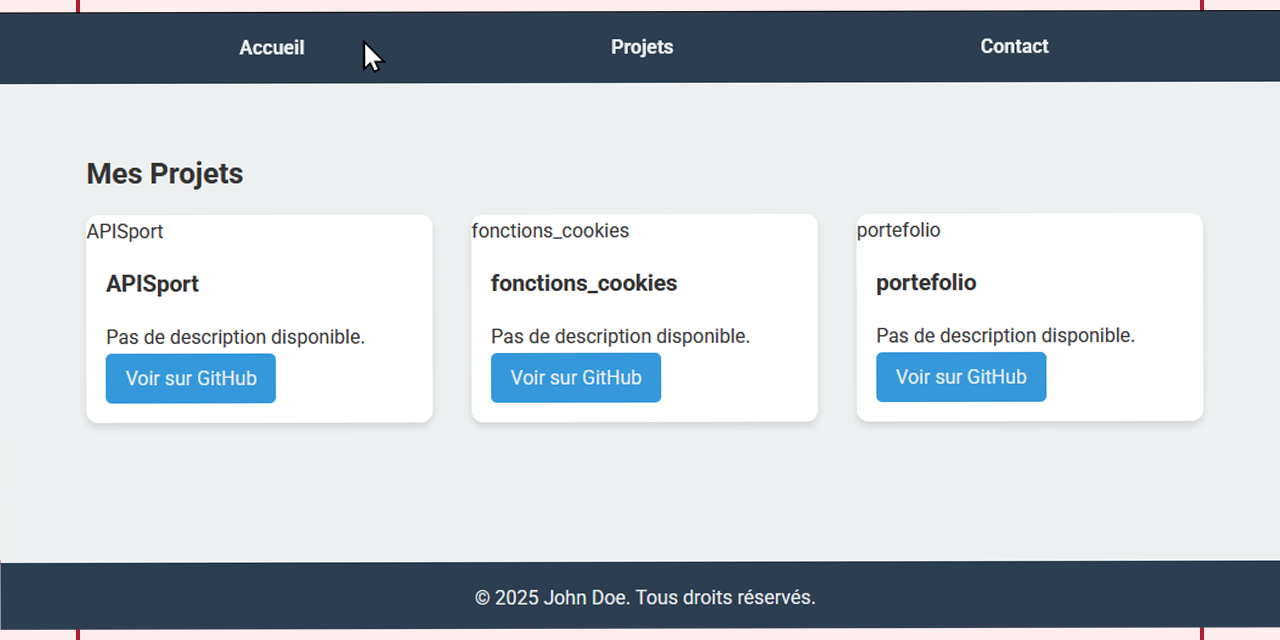Select the APISport card title
This screenshot has height=640, width=1280.
point(152,283)
